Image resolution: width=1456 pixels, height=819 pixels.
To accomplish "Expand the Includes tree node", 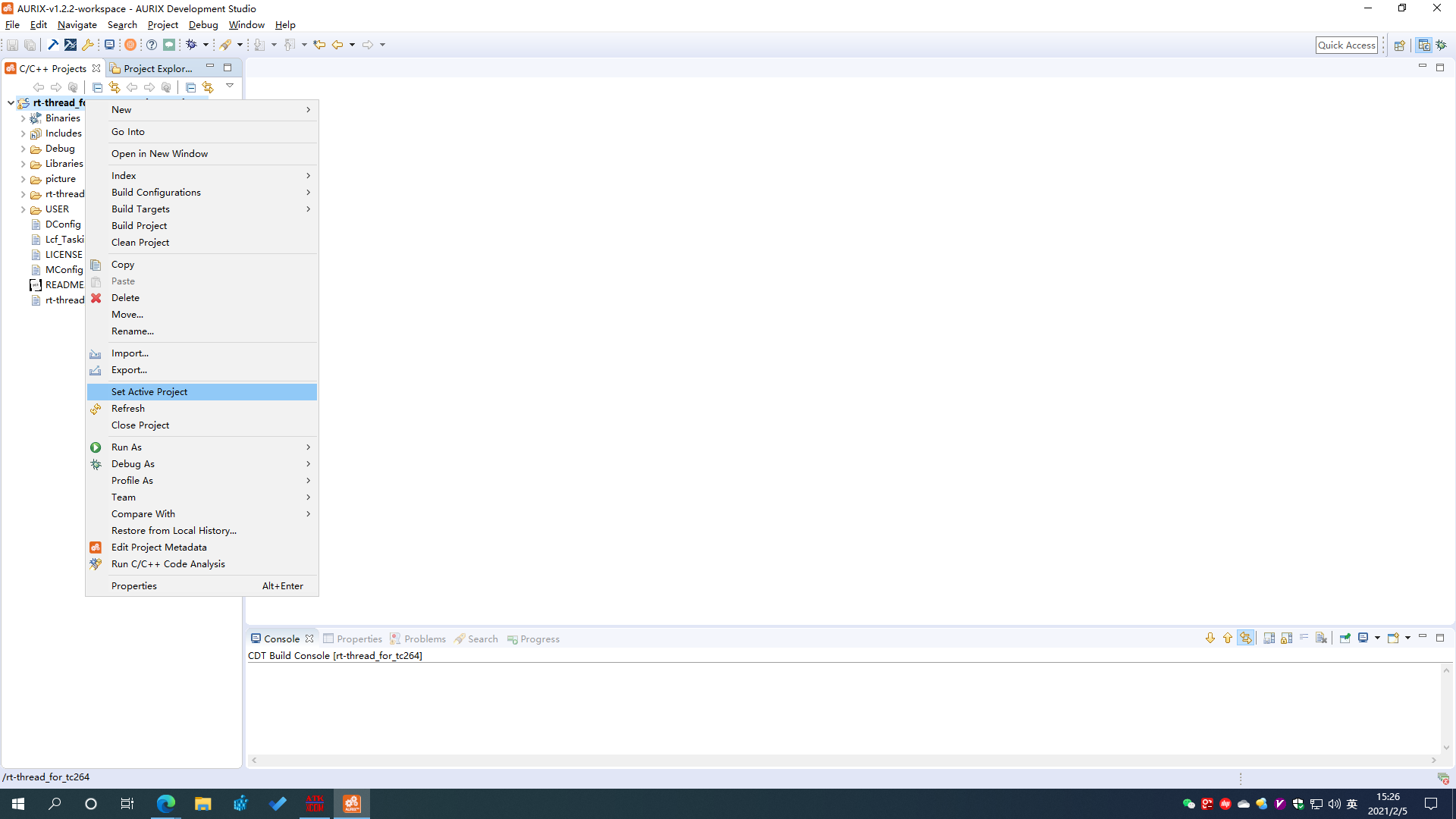I will pos(23,133).
